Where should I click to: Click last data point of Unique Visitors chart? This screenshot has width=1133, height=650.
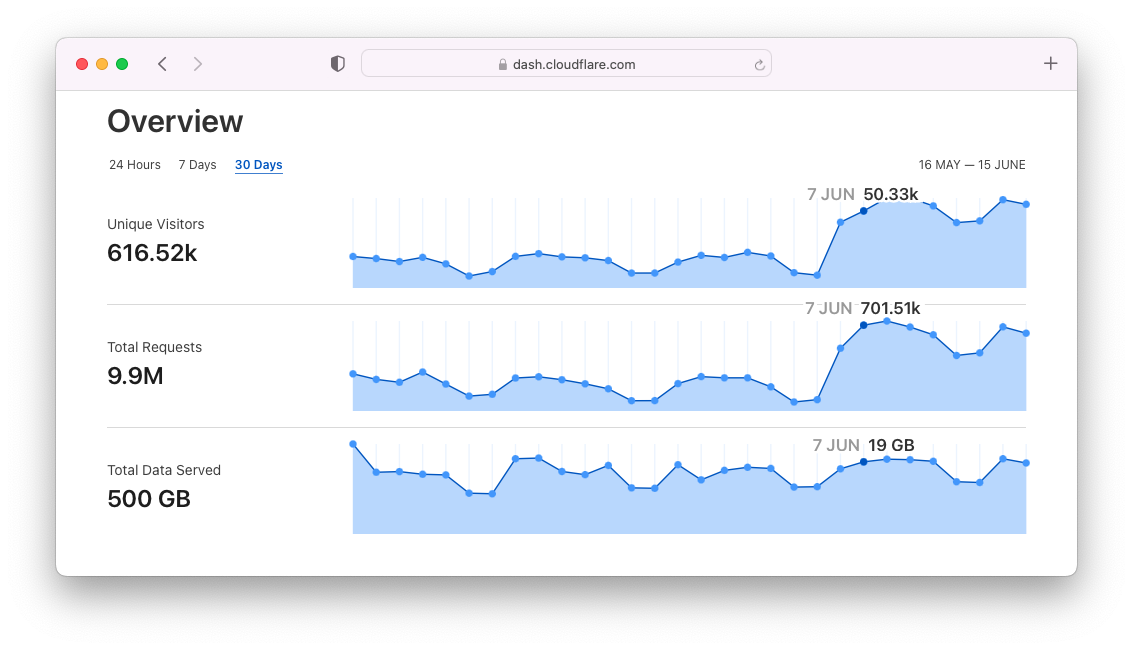(1026, 204)
